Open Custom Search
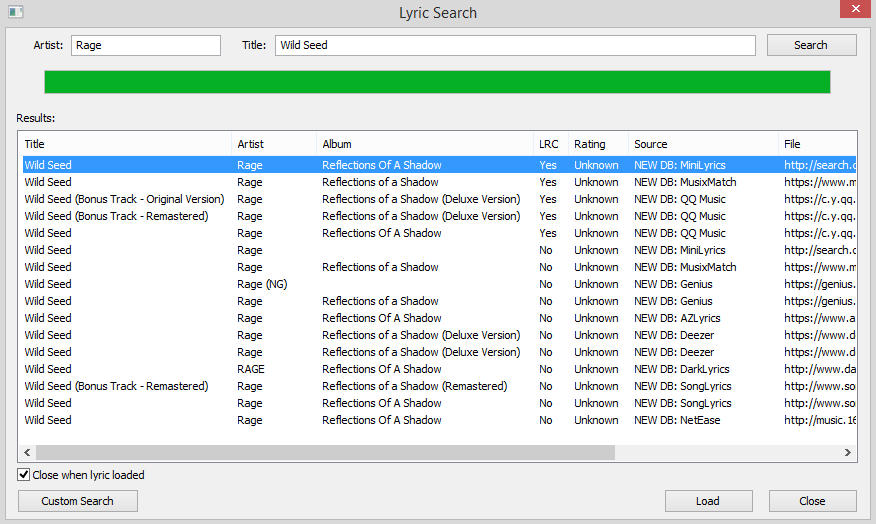876x524 pixels. coord(77,501)
